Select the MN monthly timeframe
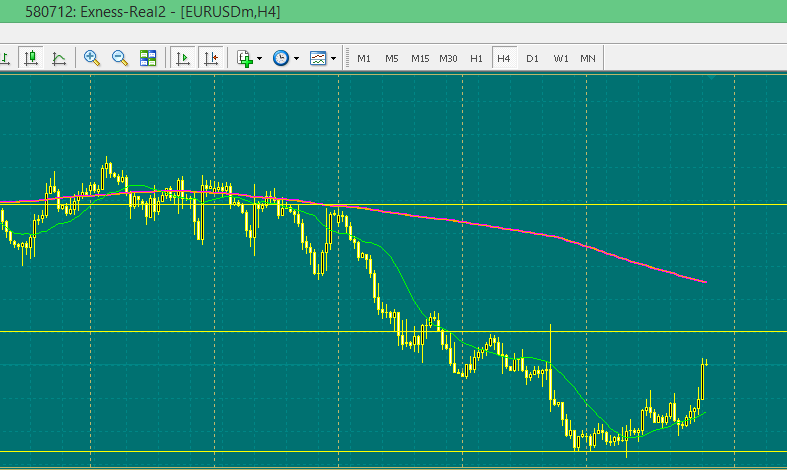Screen dimensions: 787x470 (x=588, y=58)
